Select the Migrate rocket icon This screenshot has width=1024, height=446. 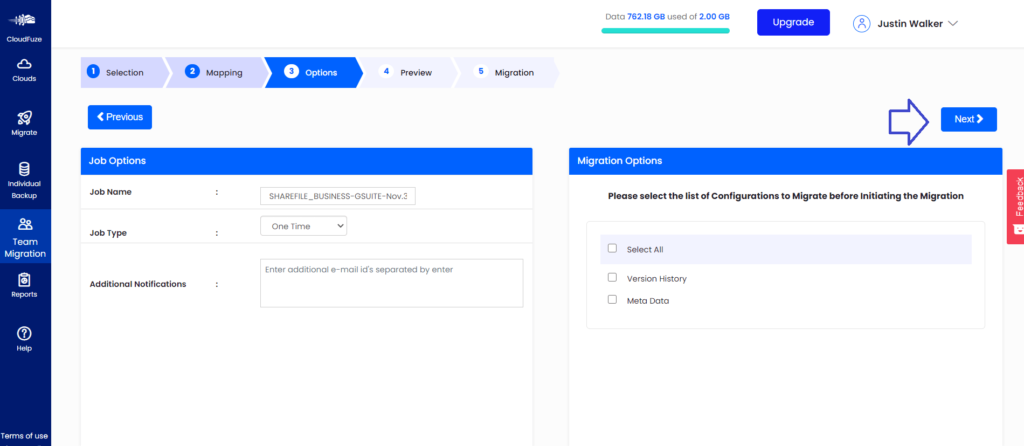[25, 118]
